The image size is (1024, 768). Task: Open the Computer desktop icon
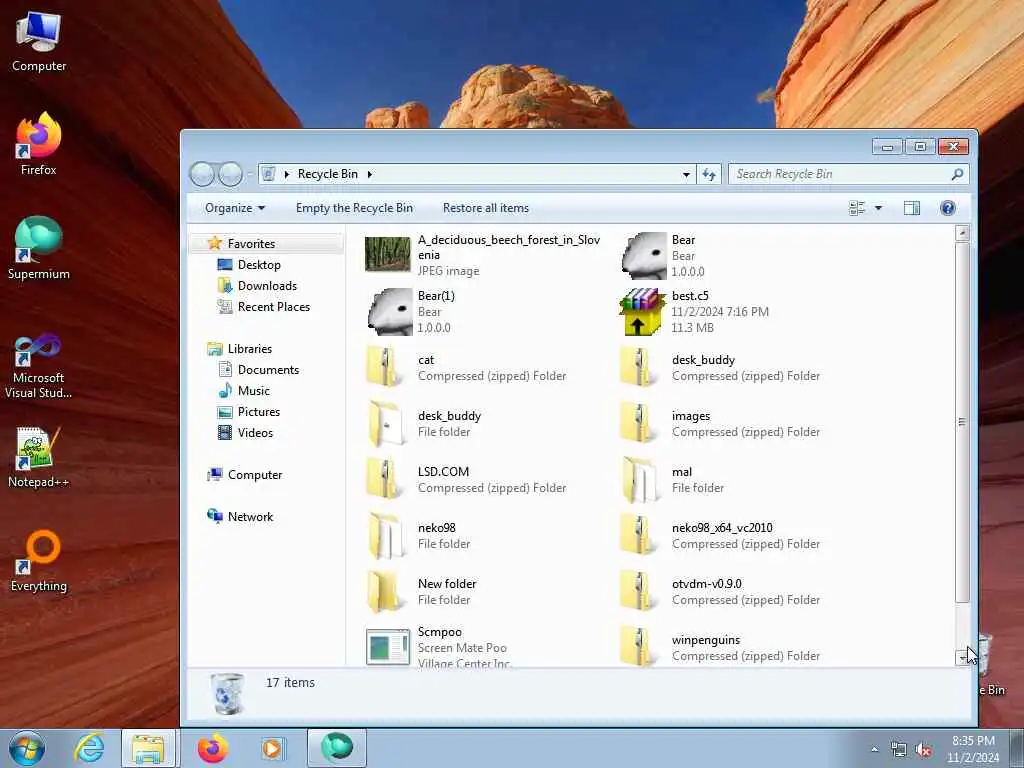click(39, 41)
